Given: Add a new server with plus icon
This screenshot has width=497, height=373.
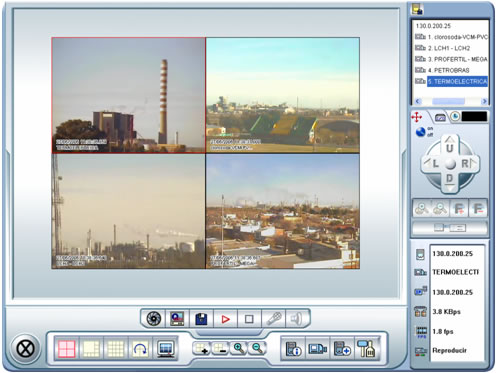Looking at the screenshot, I should 342,349.
